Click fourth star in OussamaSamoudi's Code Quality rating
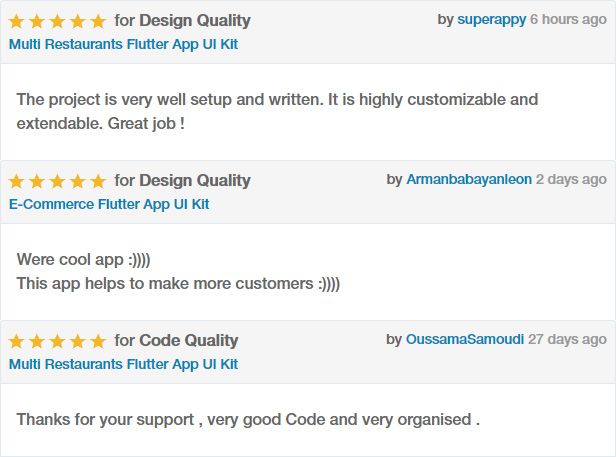This screenshot has height=457, width=616. pyautogui.click(x=78, y=341)
